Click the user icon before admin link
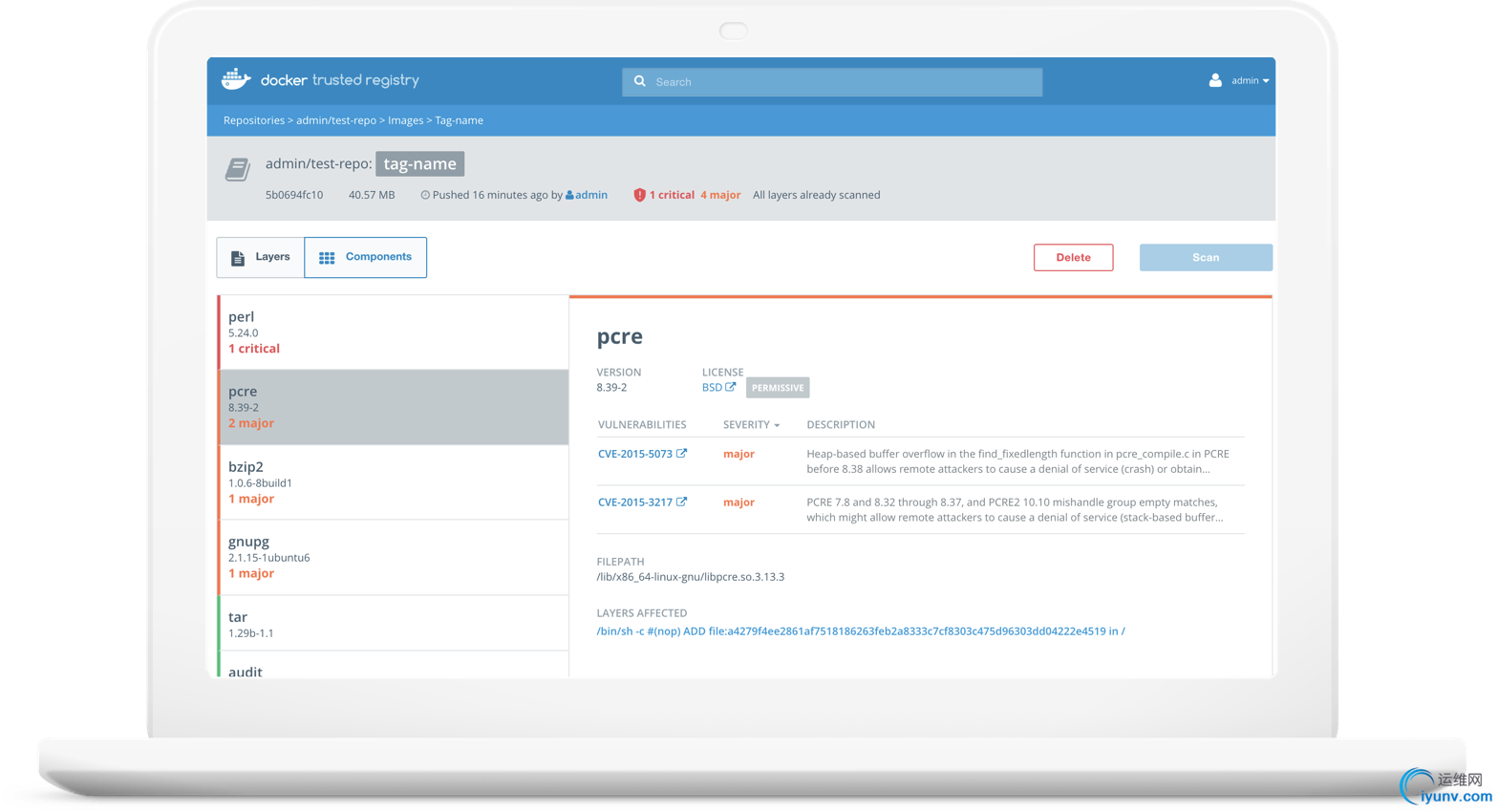 (569, 195)
